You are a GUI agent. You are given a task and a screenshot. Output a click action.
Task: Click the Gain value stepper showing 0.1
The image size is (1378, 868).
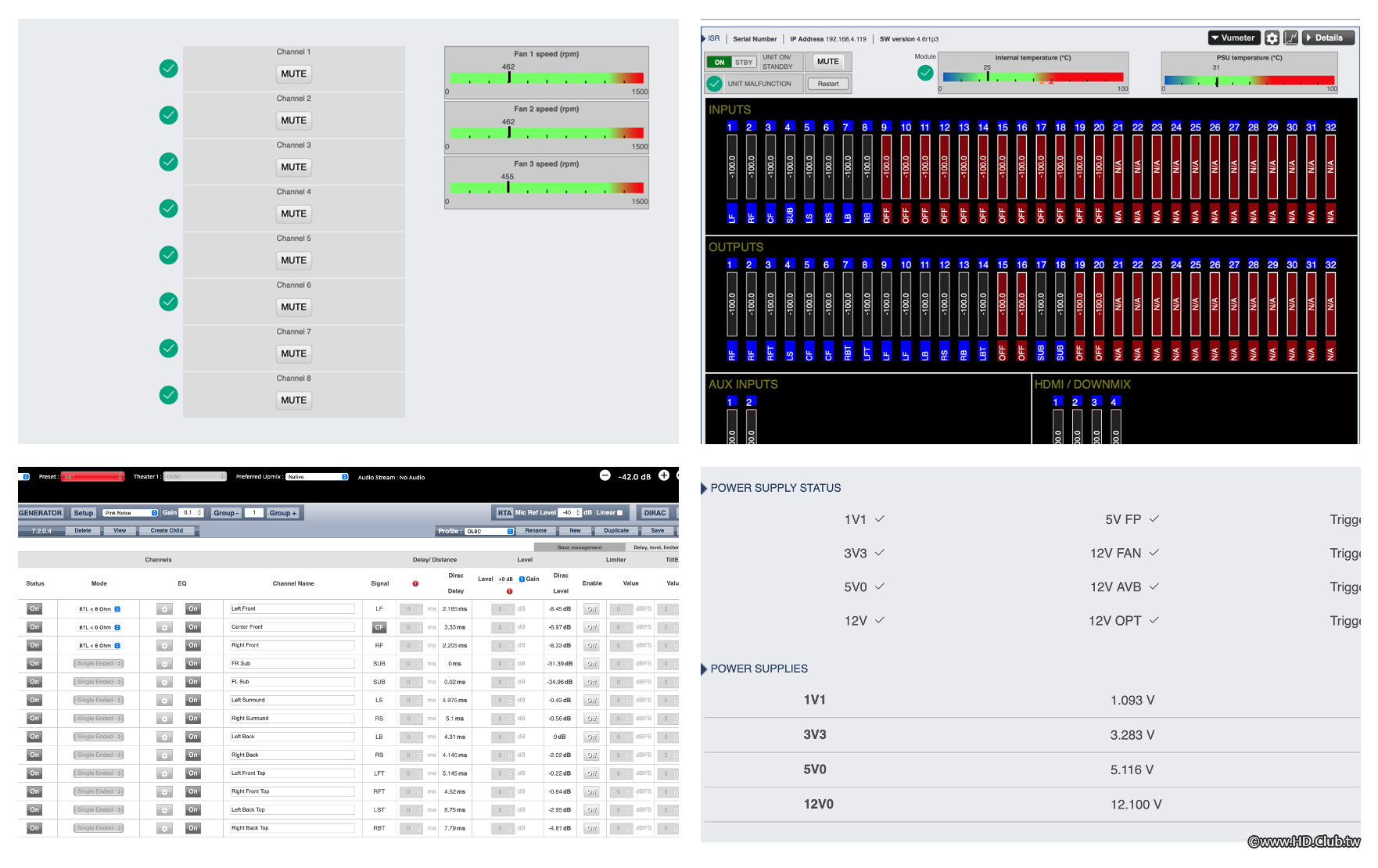point(192,513)
